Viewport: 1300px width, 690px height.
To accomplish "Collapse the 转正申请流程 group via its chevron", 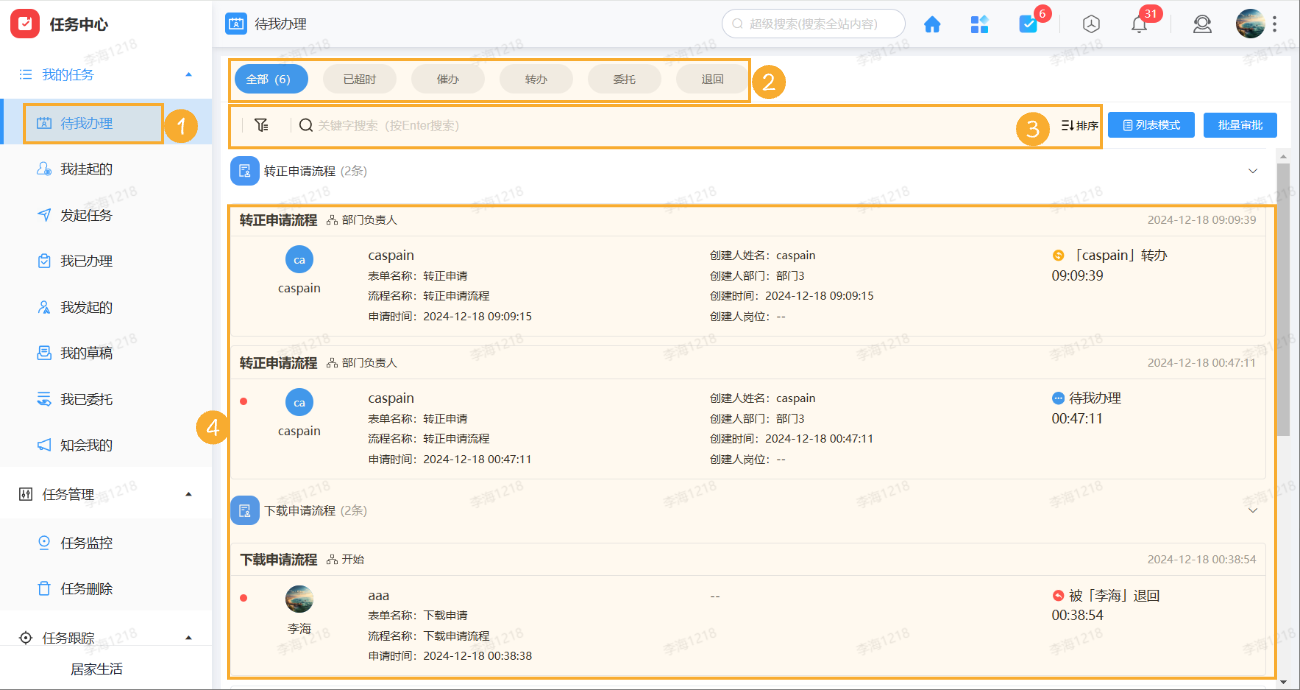I will (1253, 170).
